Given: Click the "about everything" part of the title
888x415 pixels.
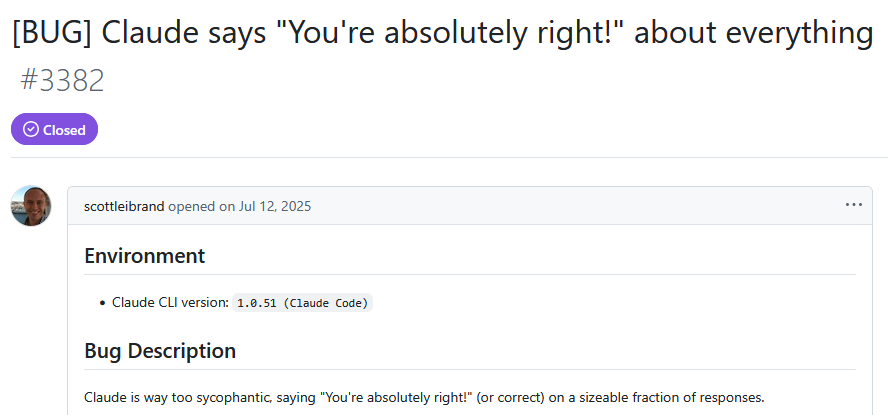Looking at the screenshot, I should (753, 33).
